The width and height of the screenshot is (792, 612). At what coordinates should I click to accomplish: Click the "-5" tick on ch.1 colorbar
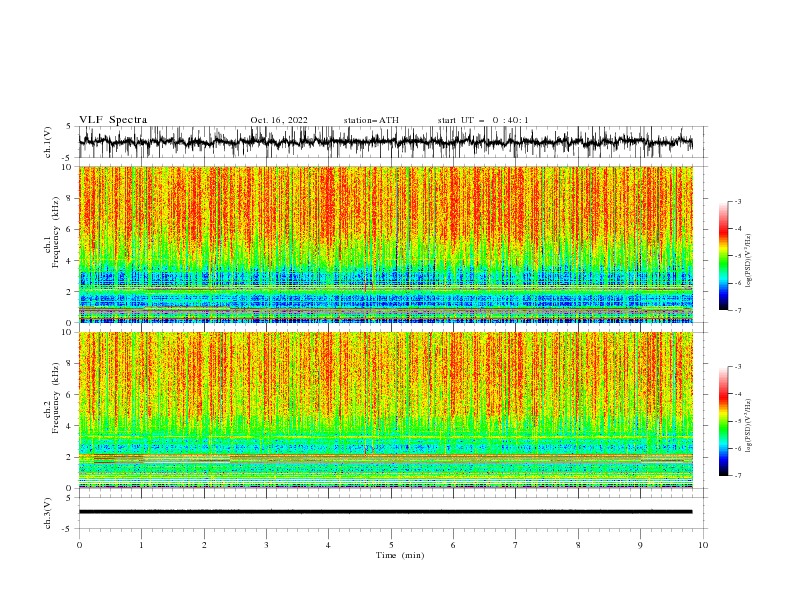(737, 256)
